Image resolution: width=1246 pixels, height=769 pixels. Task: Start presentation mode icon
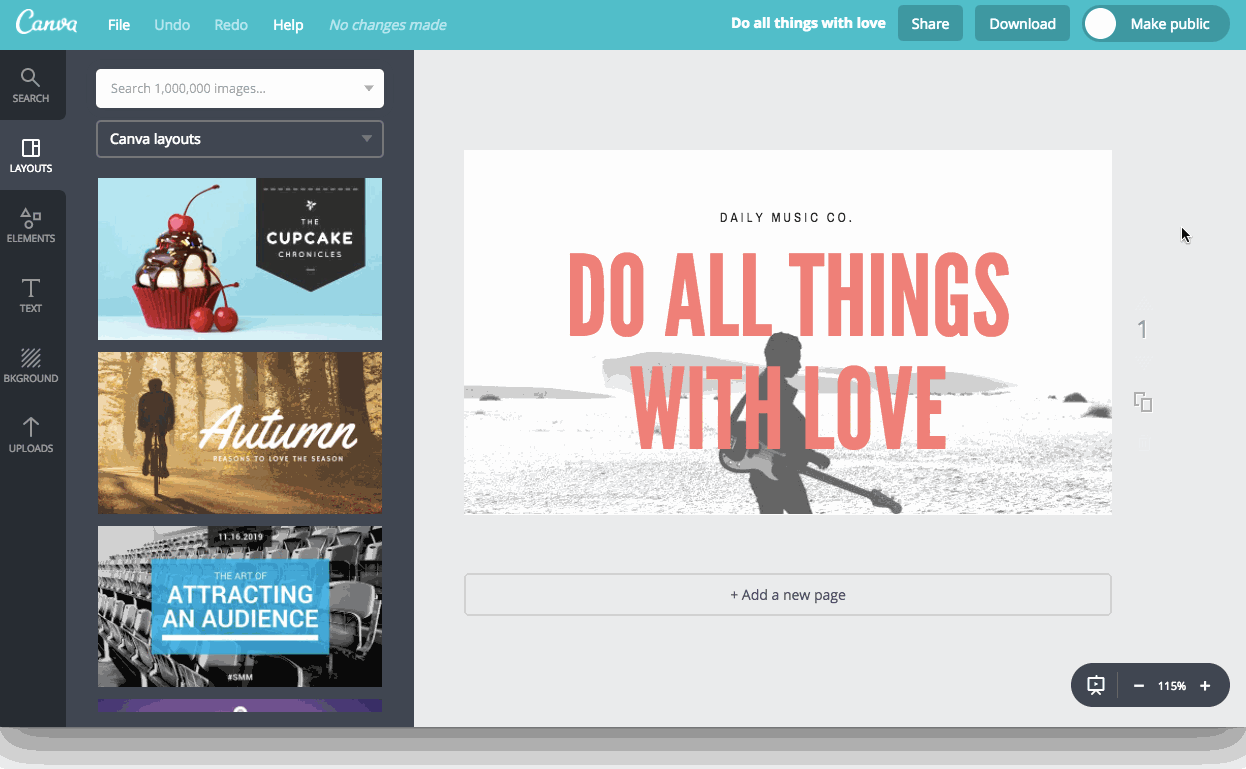tap(1096, 686)
